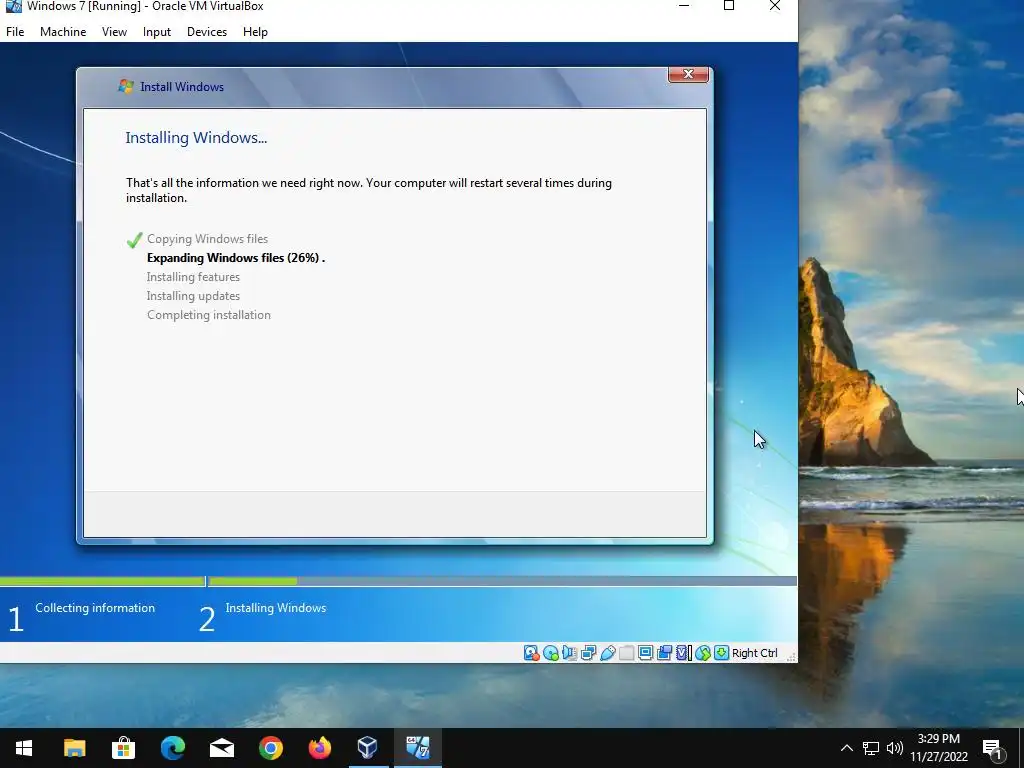
Task: Click the hard disk activity indicator icon
Action: [x=532, y=653]
